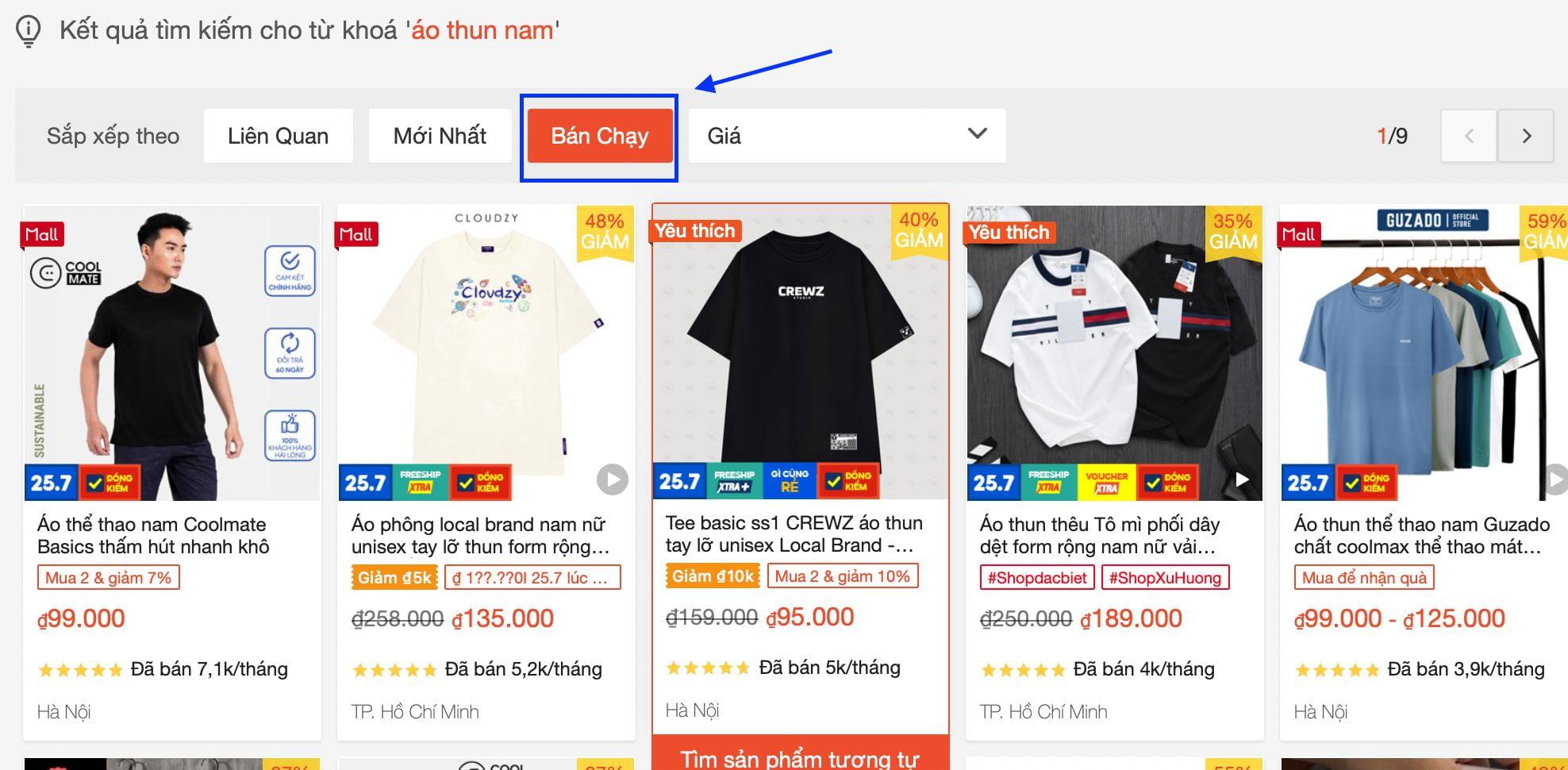Click the 'áo thun nam' search keyword
Image resolution: width=1568 pixels, height=770 pixels.
482,30
